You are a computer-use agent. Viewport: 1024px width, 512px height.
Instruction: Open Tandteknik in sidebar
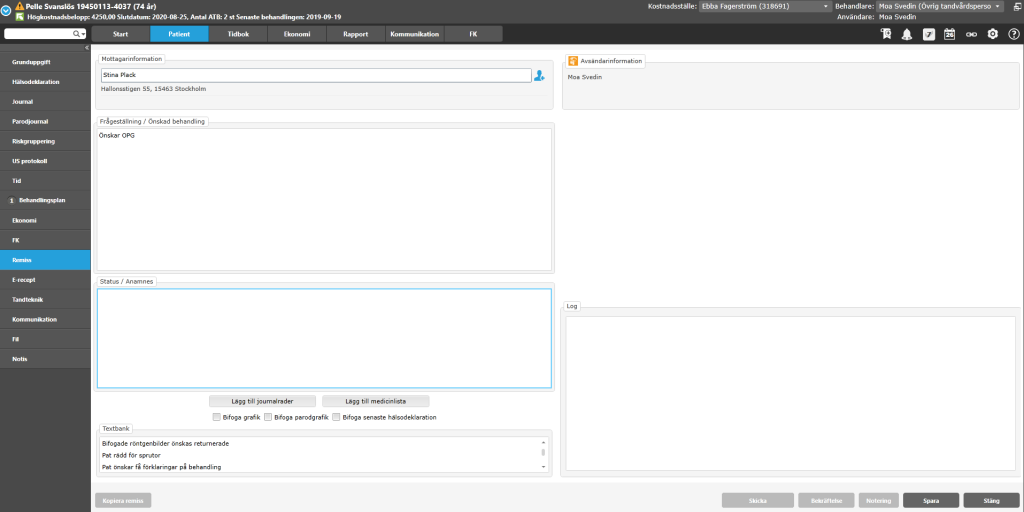45,300
